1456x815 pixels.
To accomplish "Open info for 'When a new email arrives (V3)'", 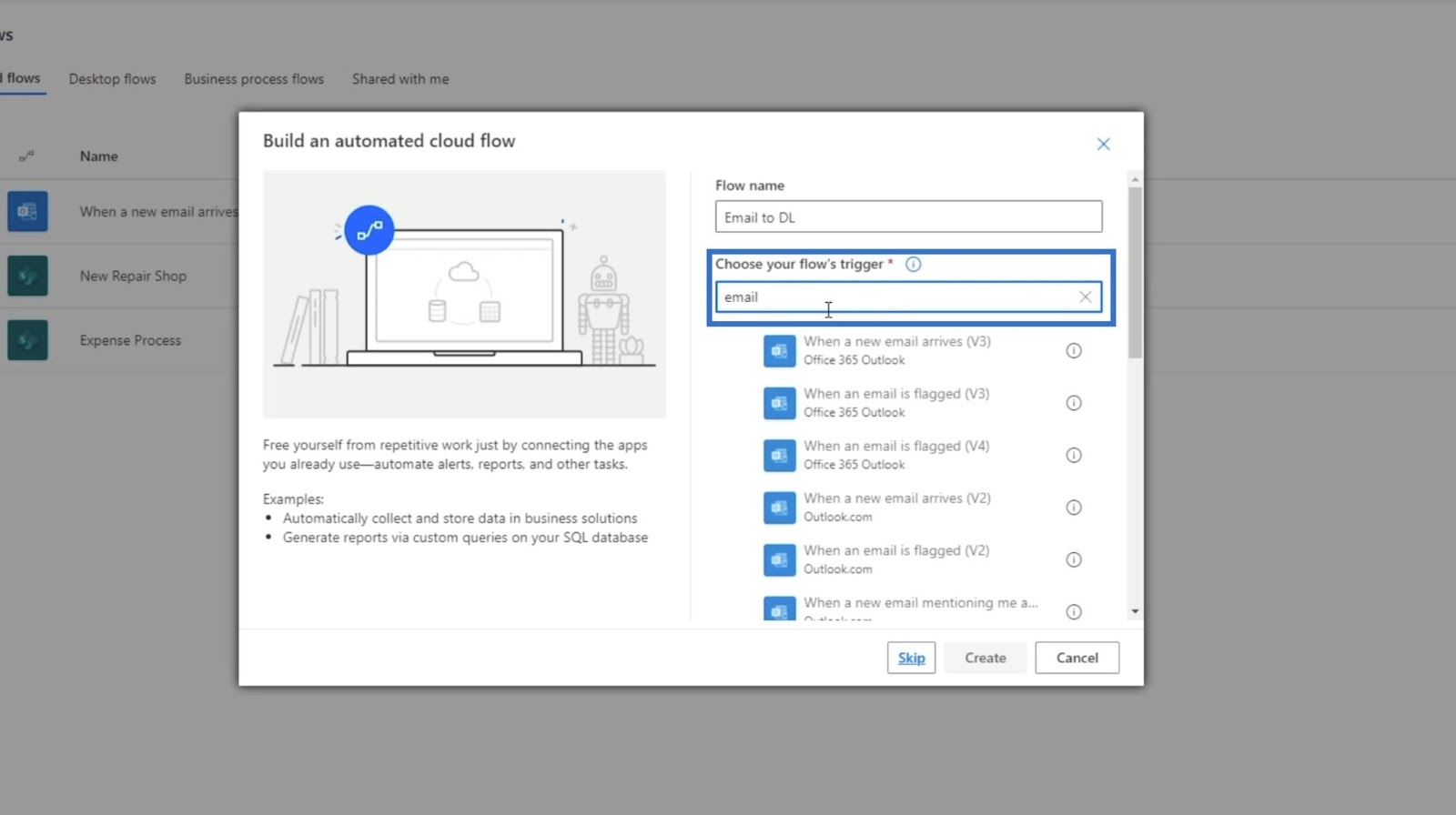I will click(x=1074, y=350).
